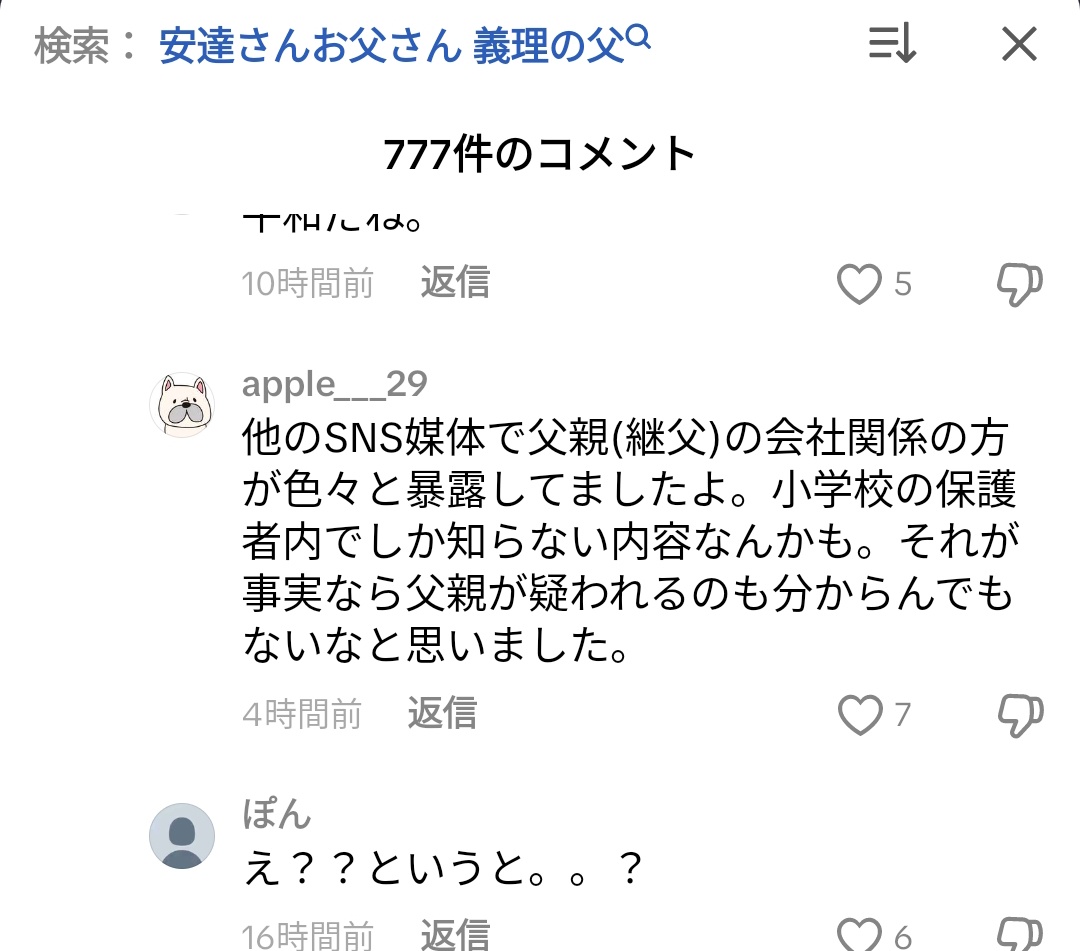Reply to the 10時間前 comment

tap(455, 283)
